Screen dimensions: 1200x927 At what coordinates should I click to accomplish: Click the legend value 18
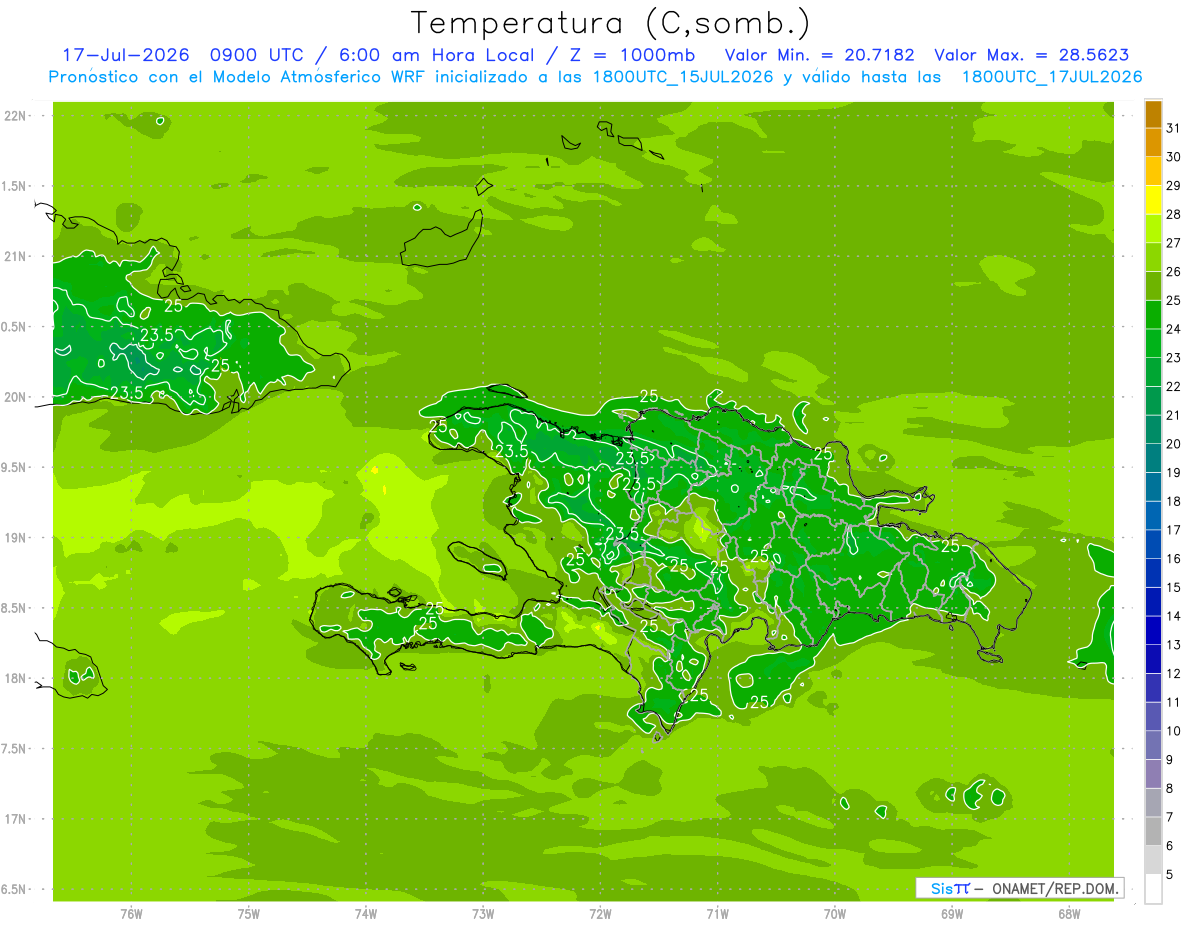point(1174,501)
